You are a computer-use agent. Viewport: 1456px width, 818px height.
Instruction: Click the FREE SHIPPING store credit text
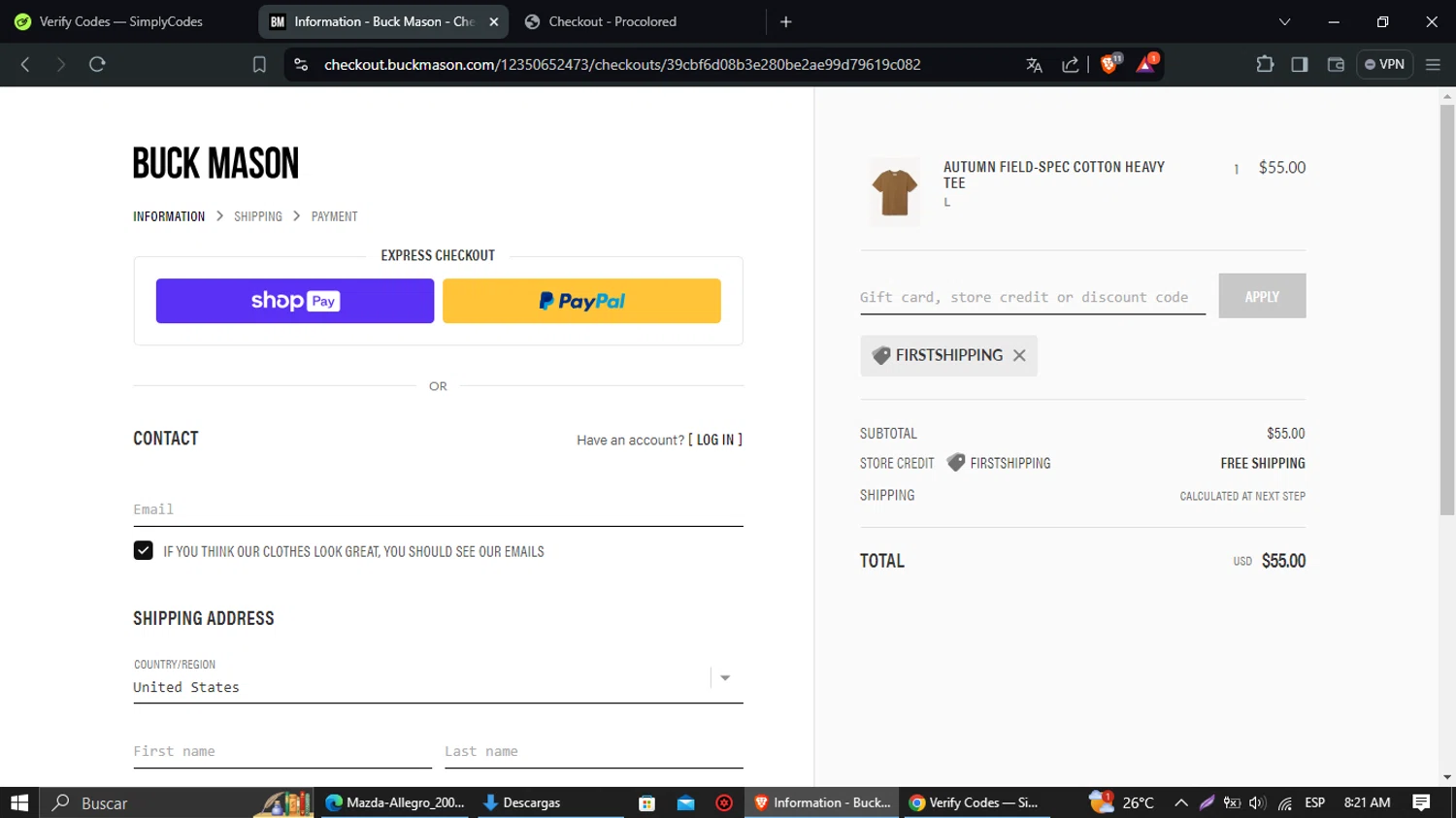click(x=1263, y=463)
